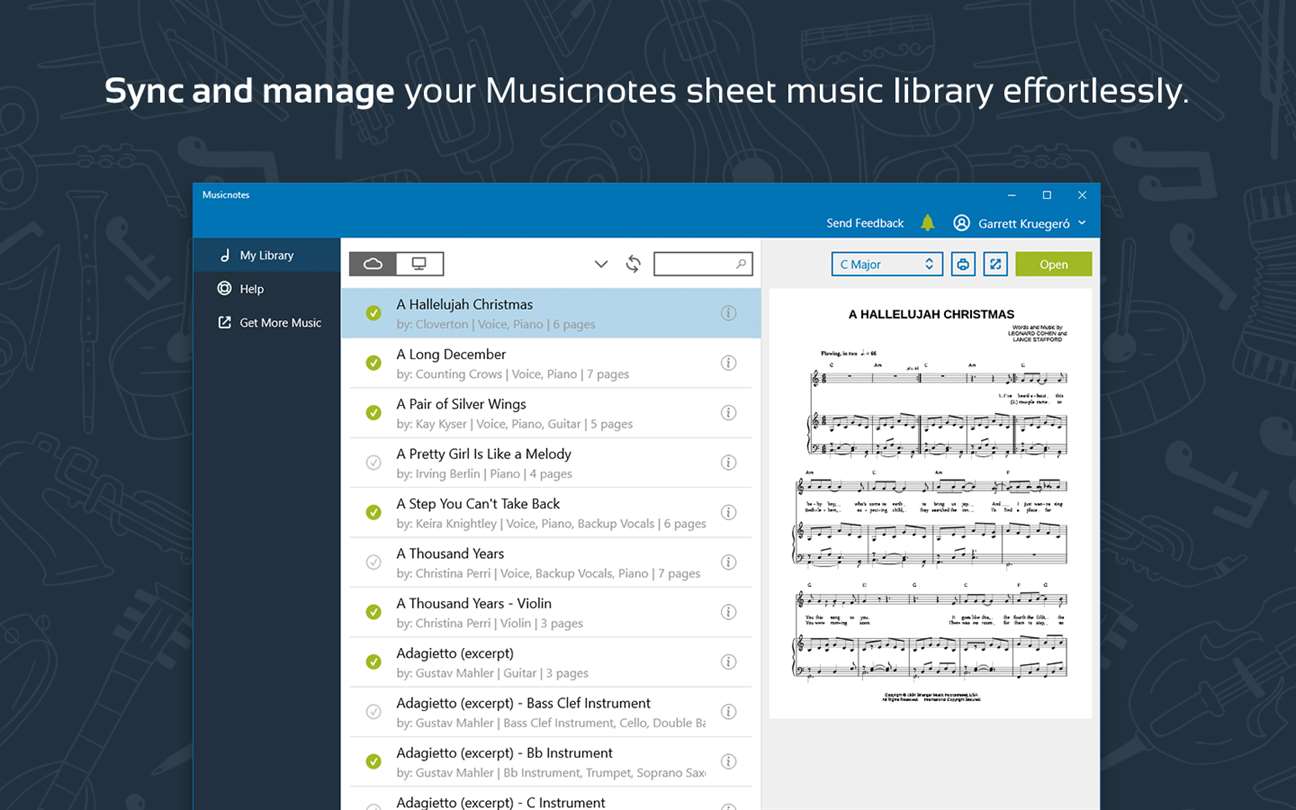This screenshot has width=1296, height=810.
Task: Click the Send Feedback link
Action: tap(865, 223)
